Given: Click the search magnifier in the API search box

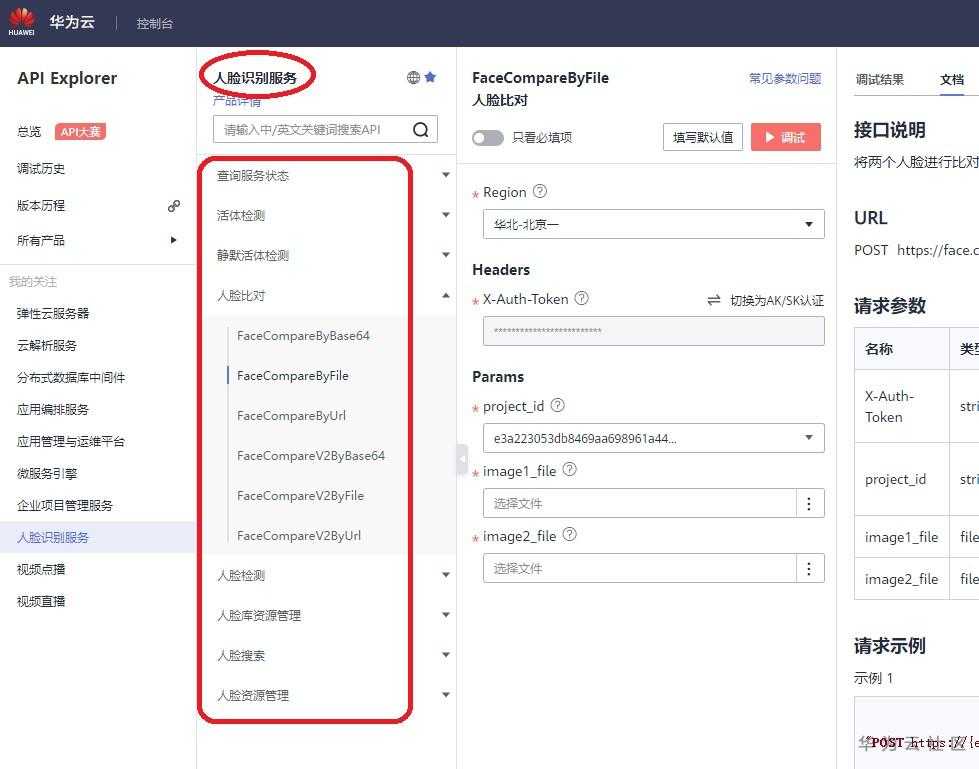Looking at the screenshot, I should click(420, 129).
